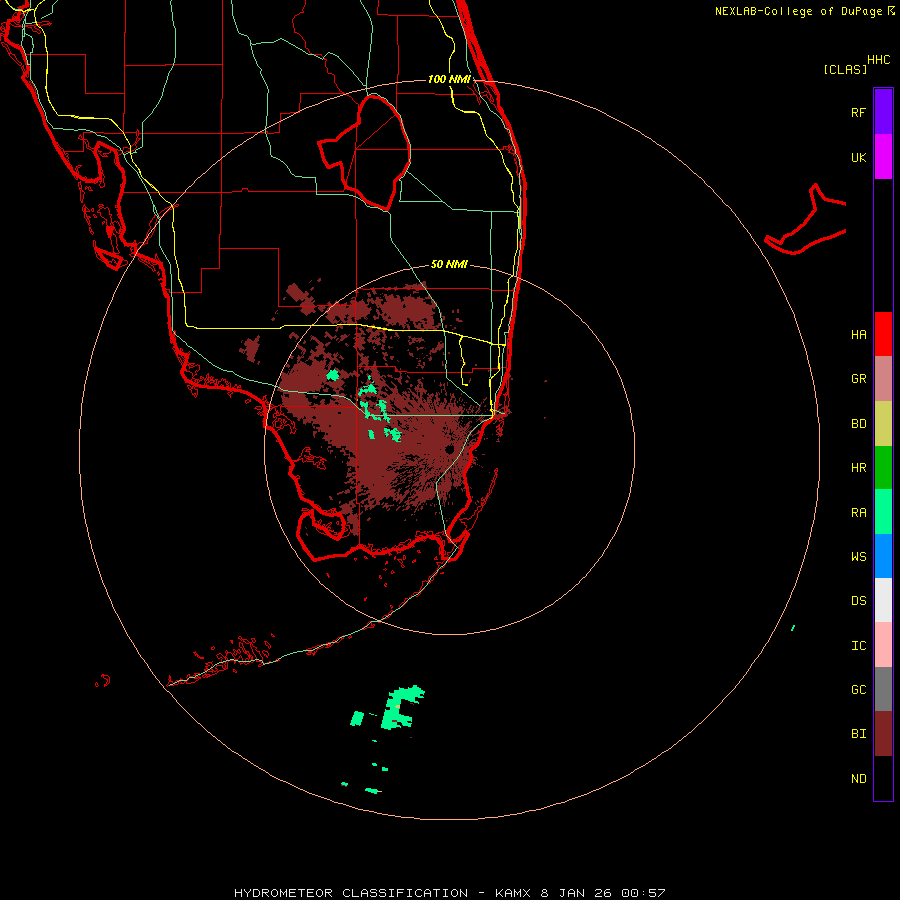
Task: Click the black radar-site dot near Miami
Action: pos(449,449)
